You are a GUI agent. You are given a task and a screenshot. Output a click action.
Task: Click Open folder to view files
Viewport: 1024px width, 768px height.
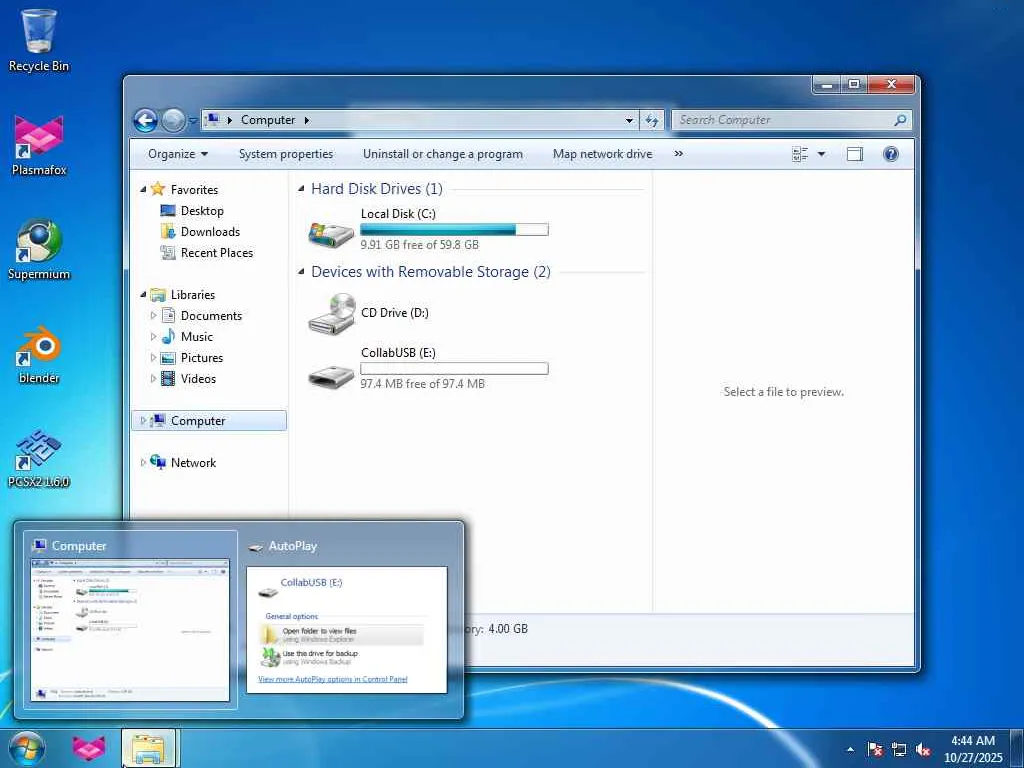pyautogui.click(x=342, y=635)
